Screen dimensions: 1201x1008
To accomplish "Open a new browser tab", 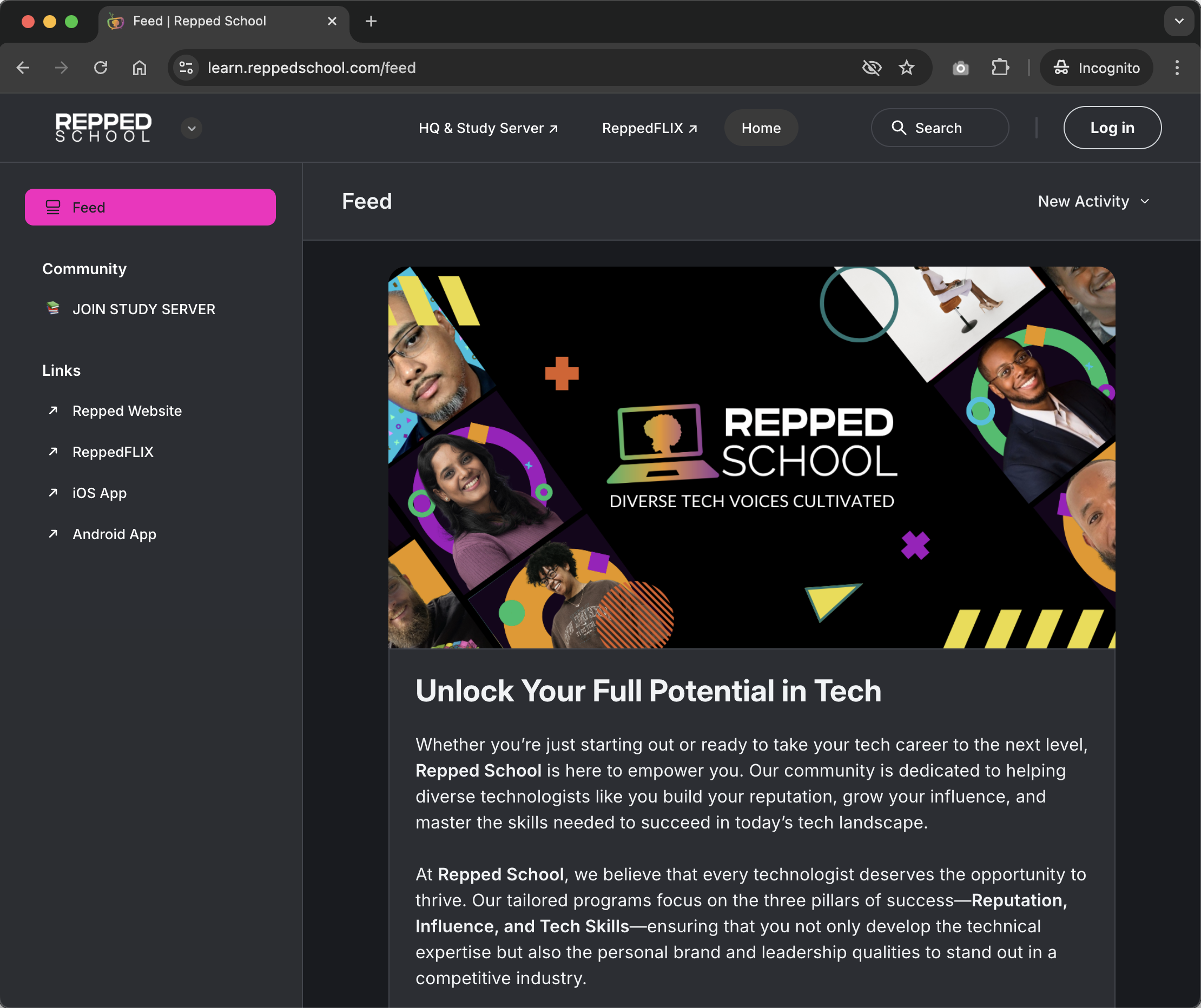I will coord(371,21).
